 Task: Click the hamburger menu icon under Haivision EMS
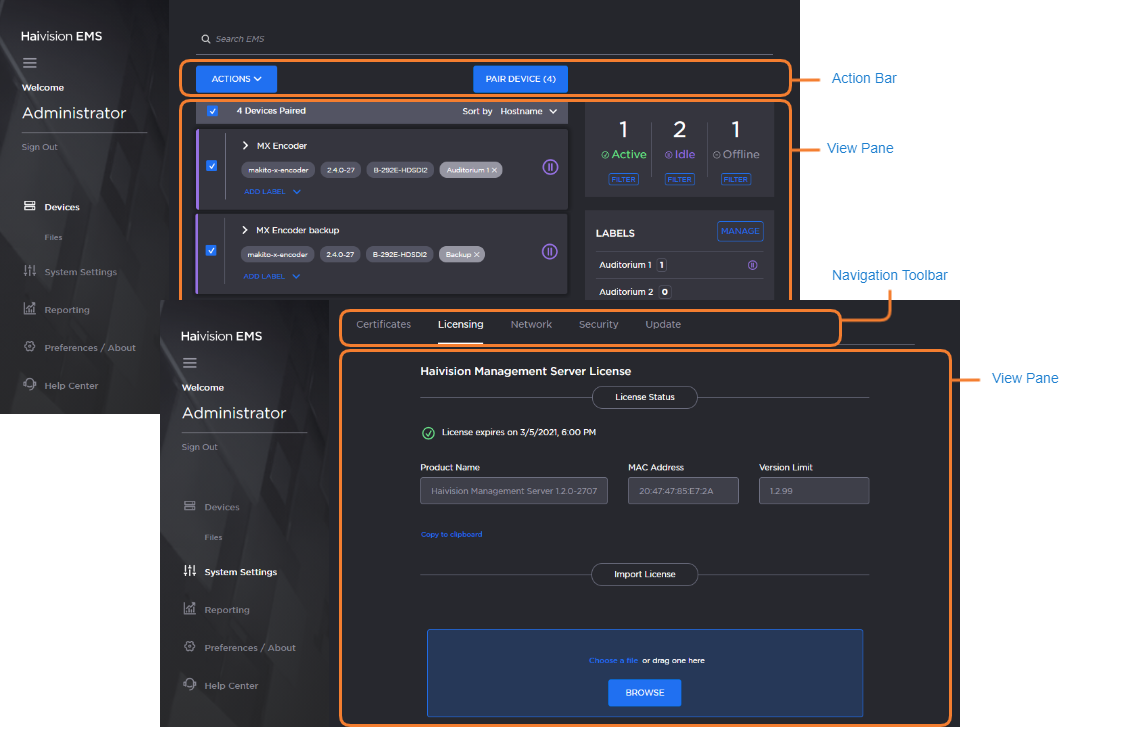coord(30,63)
